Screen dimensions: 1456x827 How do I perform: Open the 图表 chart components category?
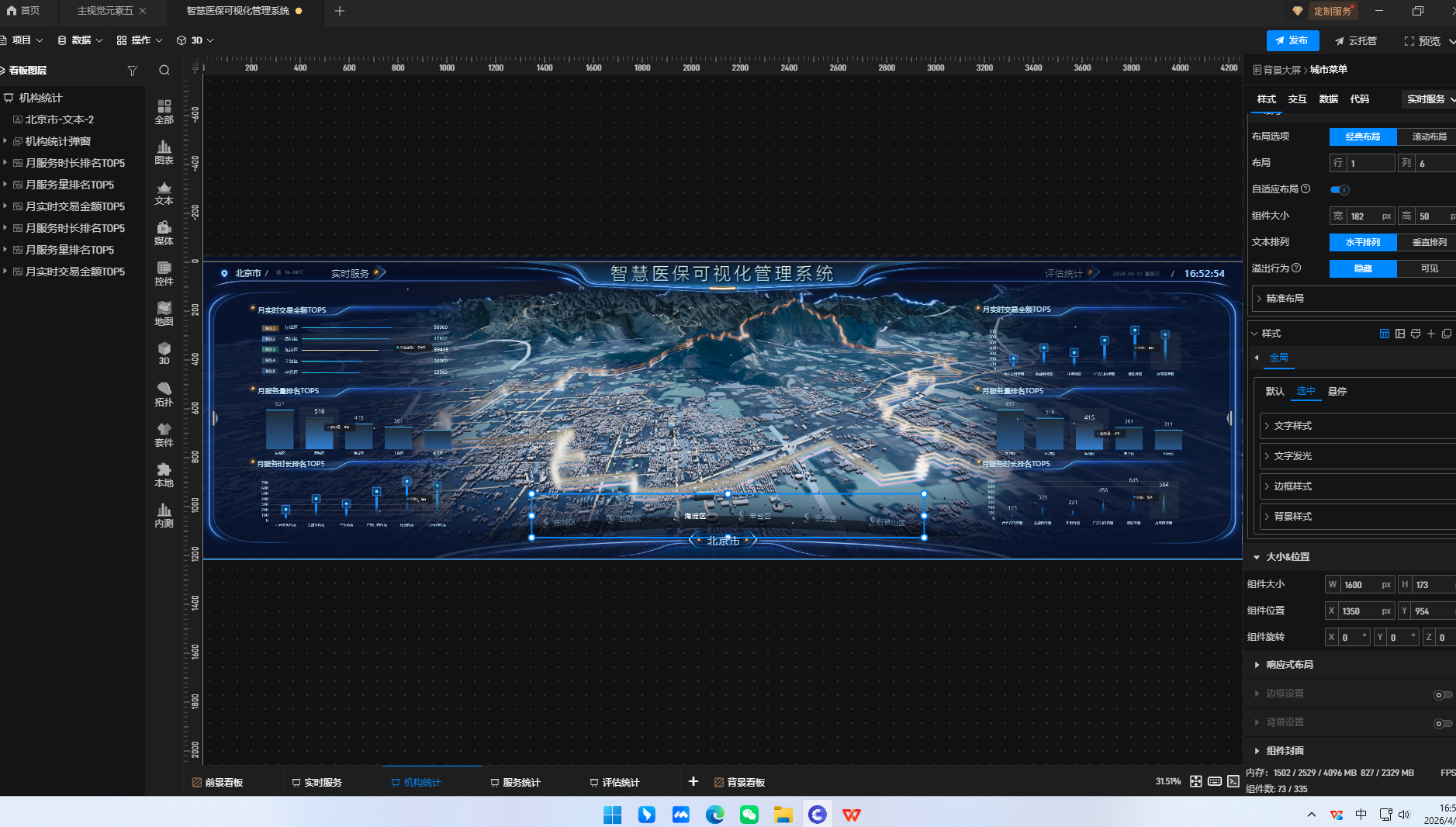(x=164, y=152)
